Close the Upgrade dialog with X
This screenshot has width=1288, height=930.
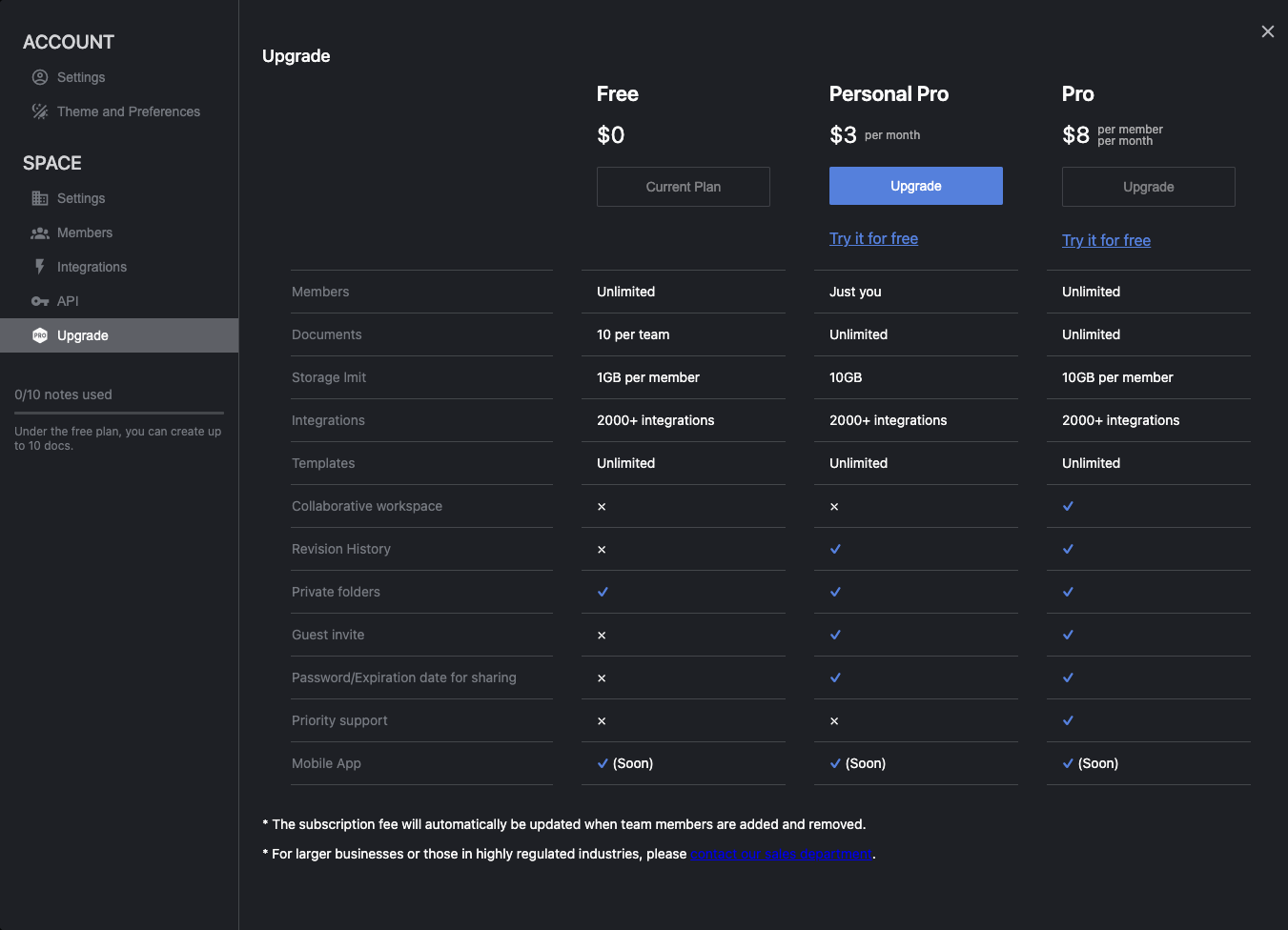pos(1267,31)
